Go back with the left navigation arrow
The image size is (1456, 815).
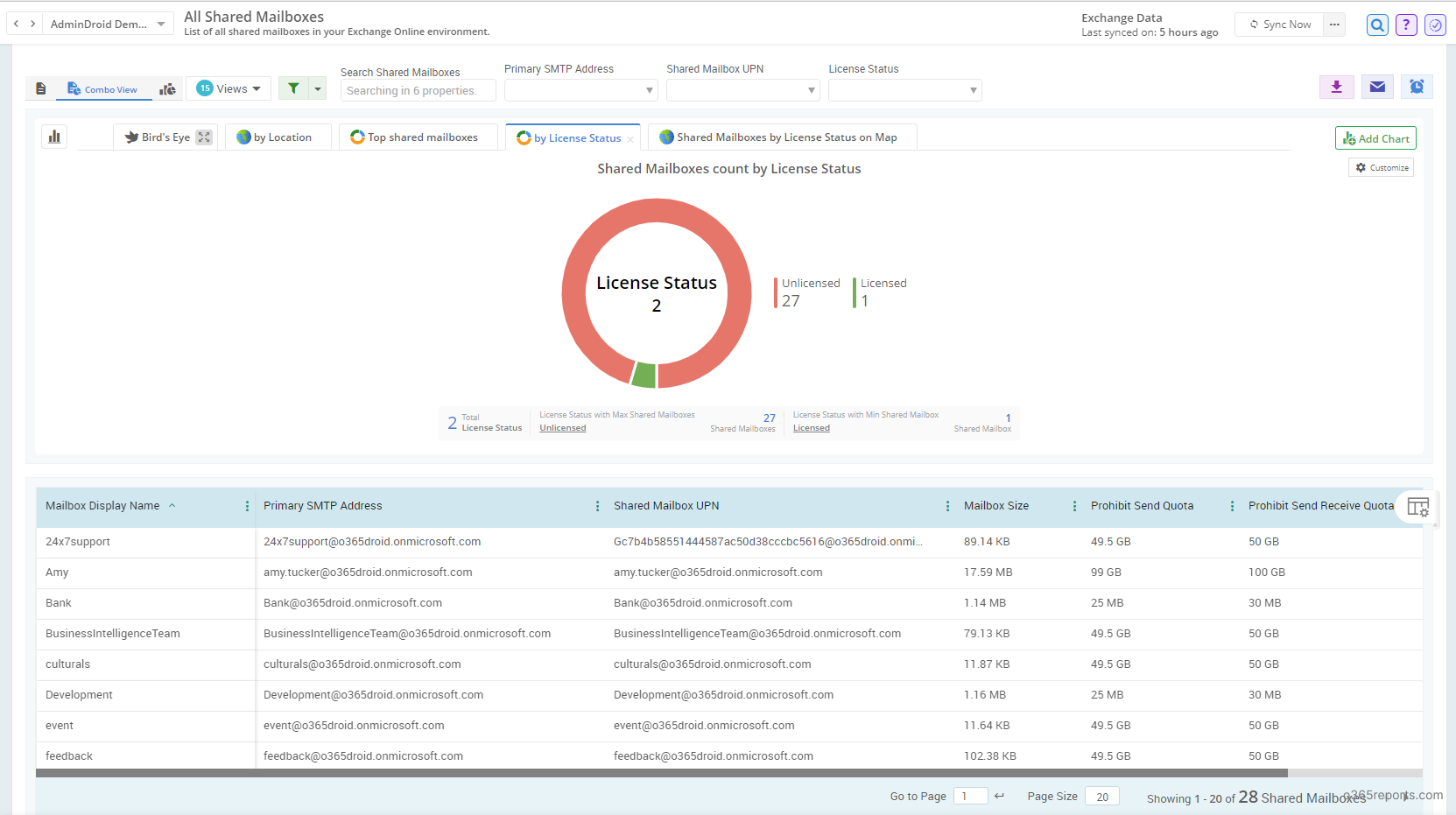tap(17, 24)
